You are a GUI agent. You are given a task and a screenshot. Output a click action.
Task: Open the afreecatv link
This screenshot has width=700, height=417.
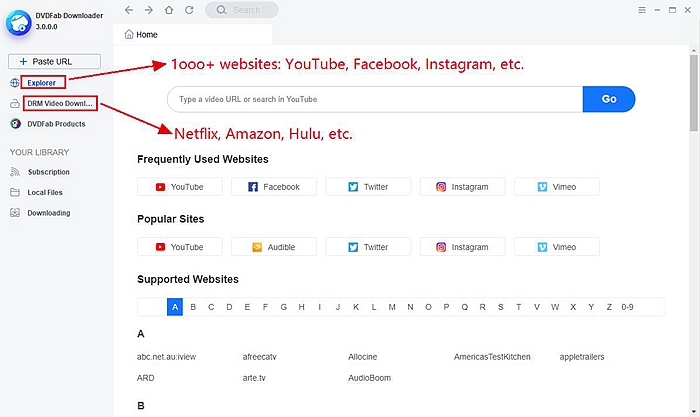point(259,357)
